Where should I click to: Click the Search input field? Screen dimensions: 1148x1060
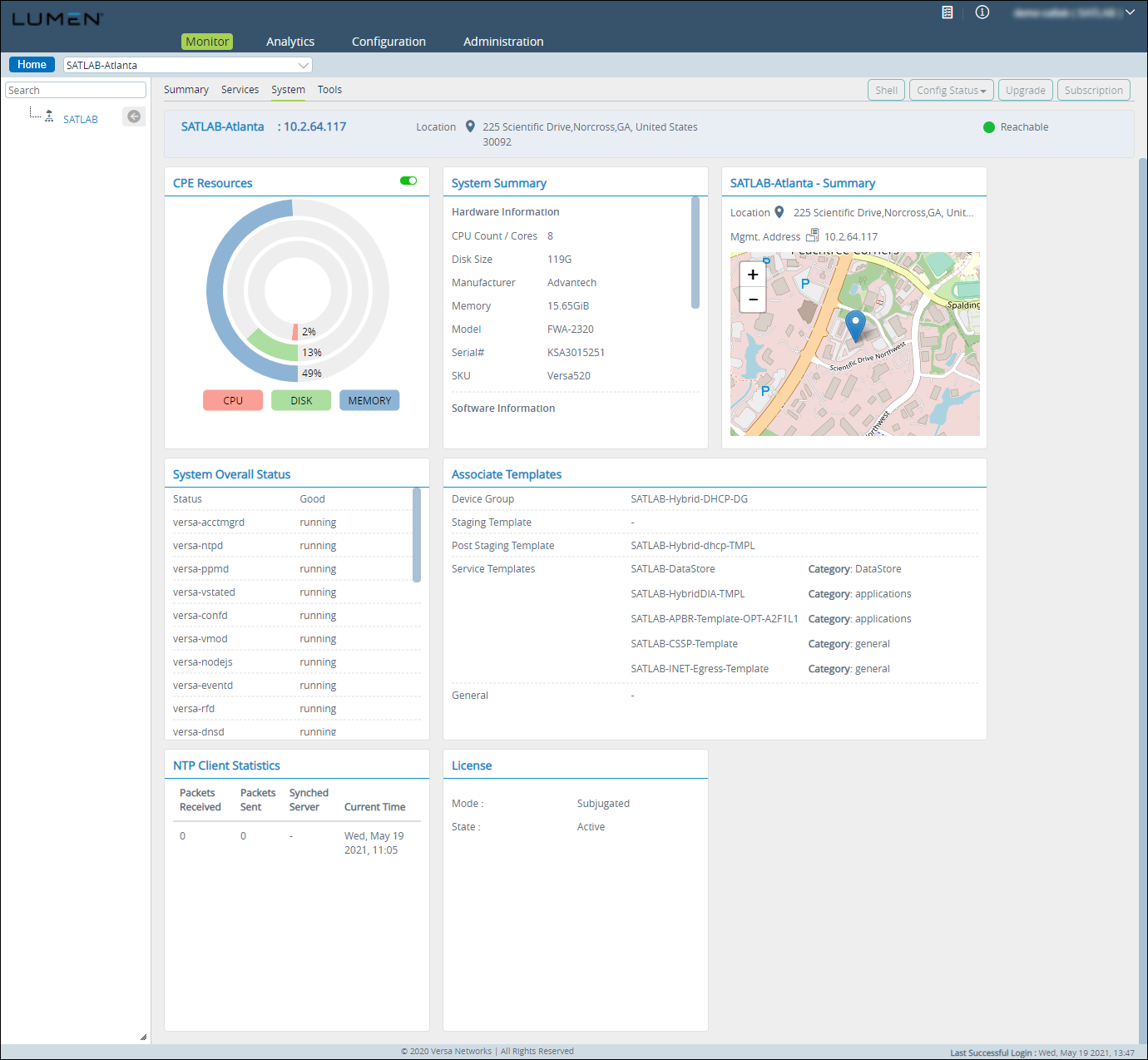(x=76, y=90)
